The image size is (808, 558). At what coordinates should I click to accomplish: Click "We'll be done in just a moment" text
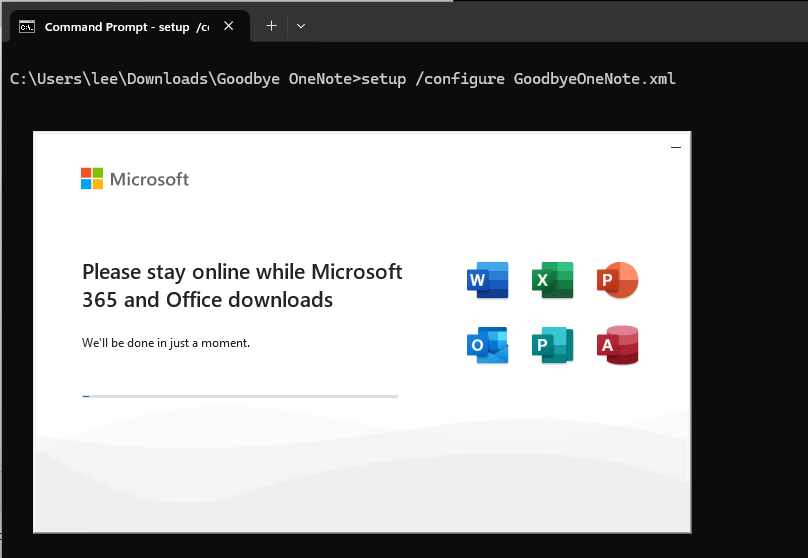coord(166,343)
